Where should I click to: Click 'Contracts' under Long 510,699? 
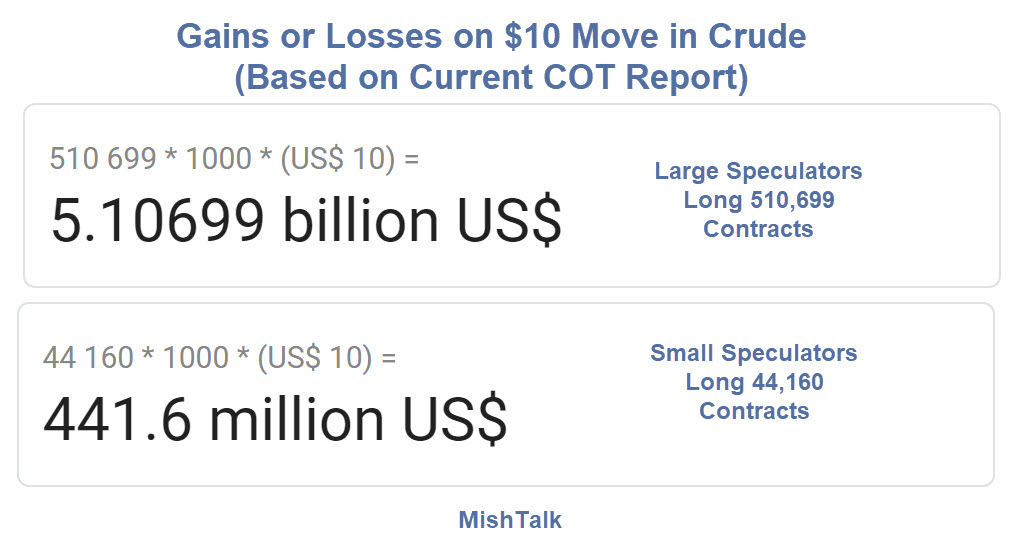(758, 229)
